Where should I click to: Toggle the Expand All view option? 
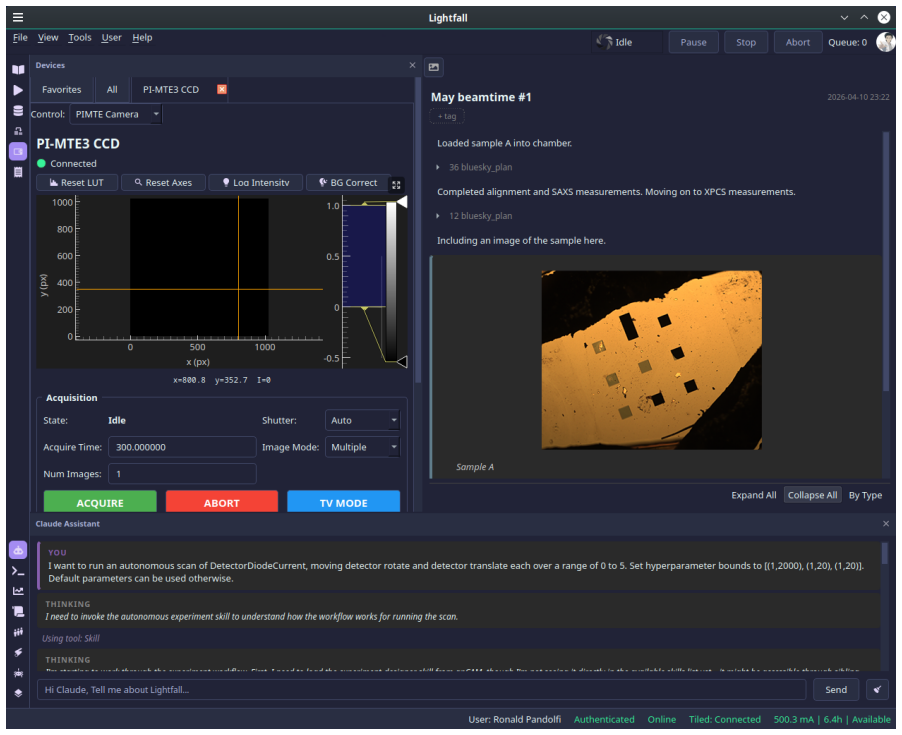[754, 495]
